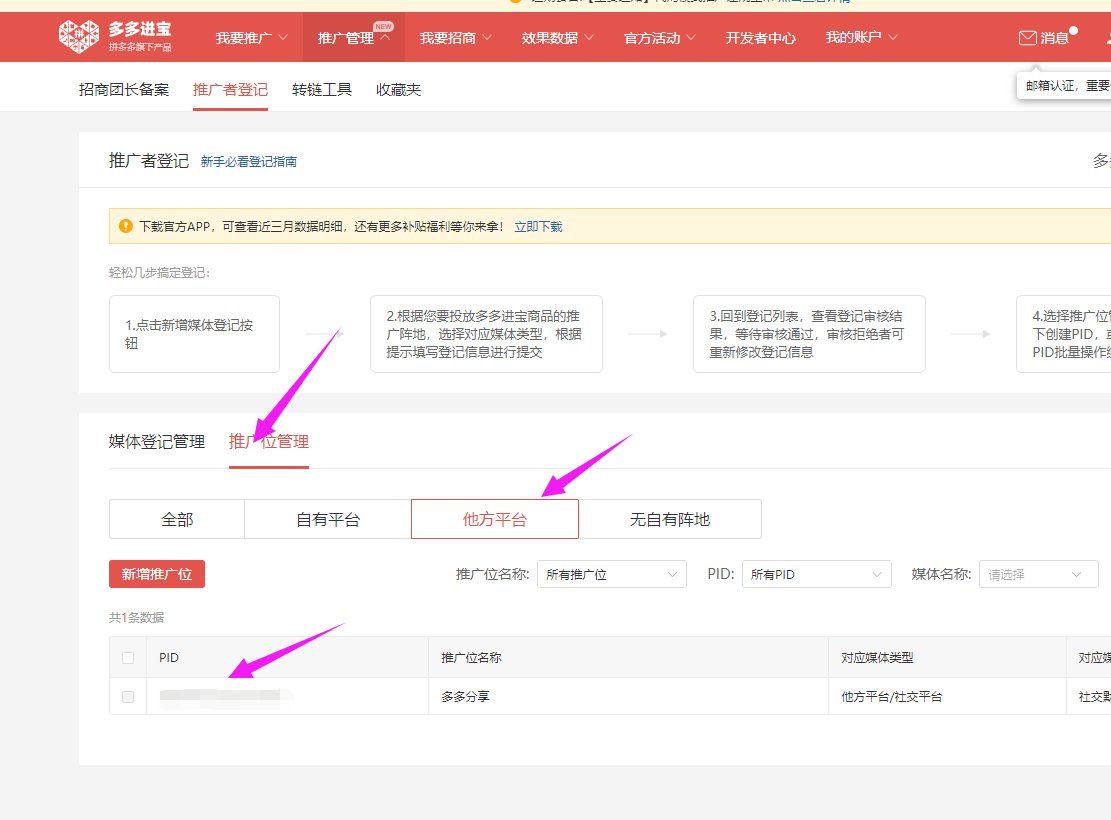Open the PID dropdown showing 所有PID
Screen dimensions: 1111x820
click(x=816, y=574)
